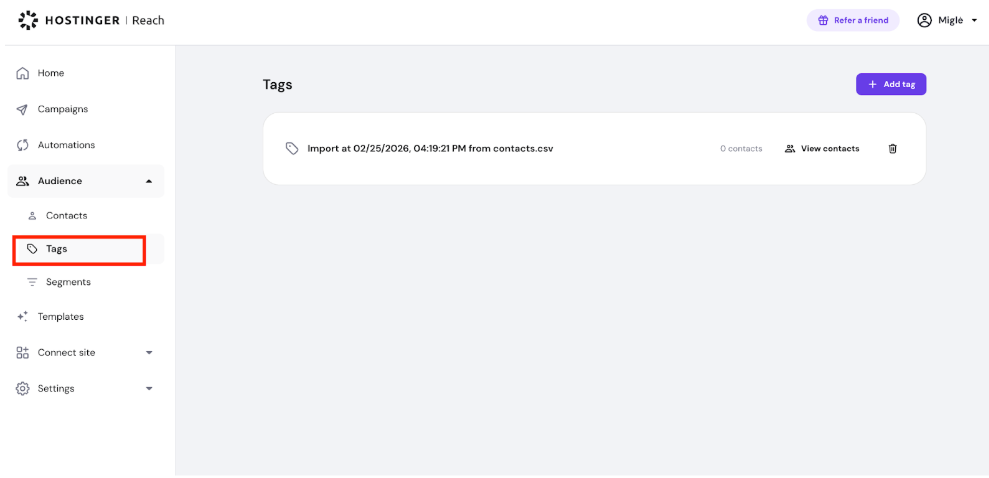
Task: Delete the imported contacts.csv tag
Action: [x=893, y=149]
